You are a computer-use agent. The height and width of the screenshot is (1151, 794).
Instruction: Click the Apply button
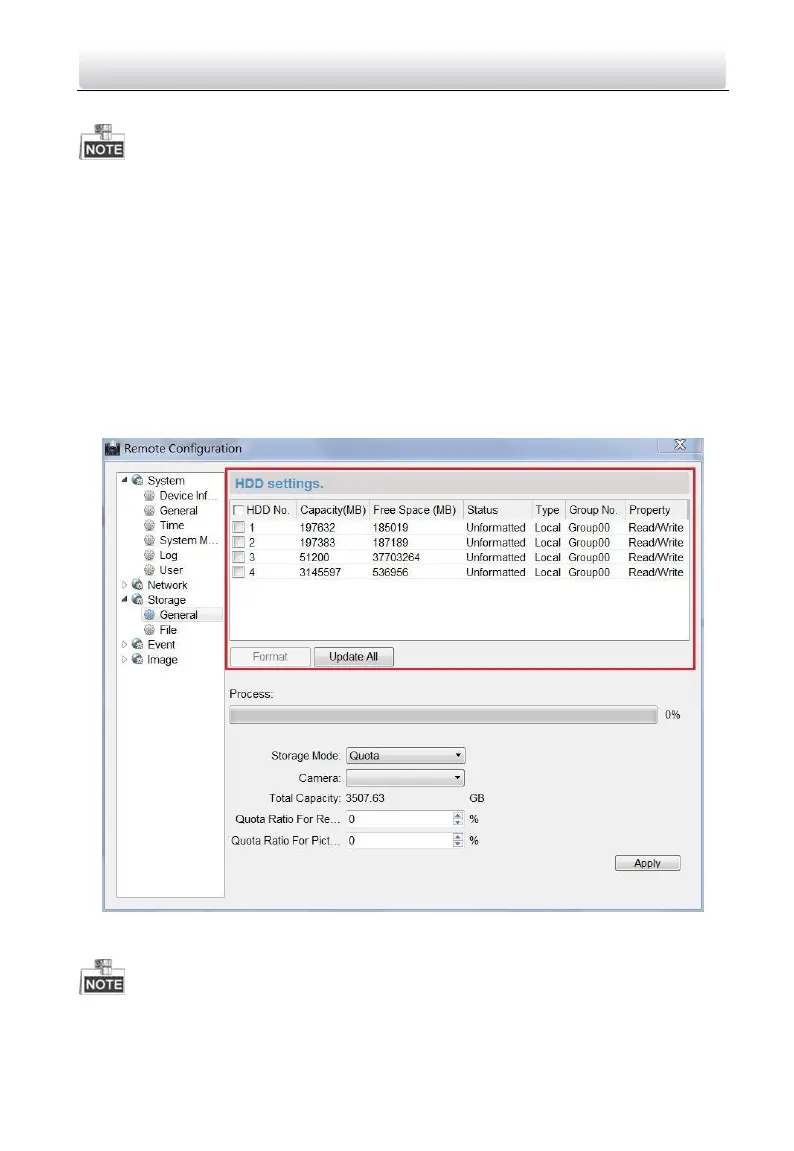647,863
